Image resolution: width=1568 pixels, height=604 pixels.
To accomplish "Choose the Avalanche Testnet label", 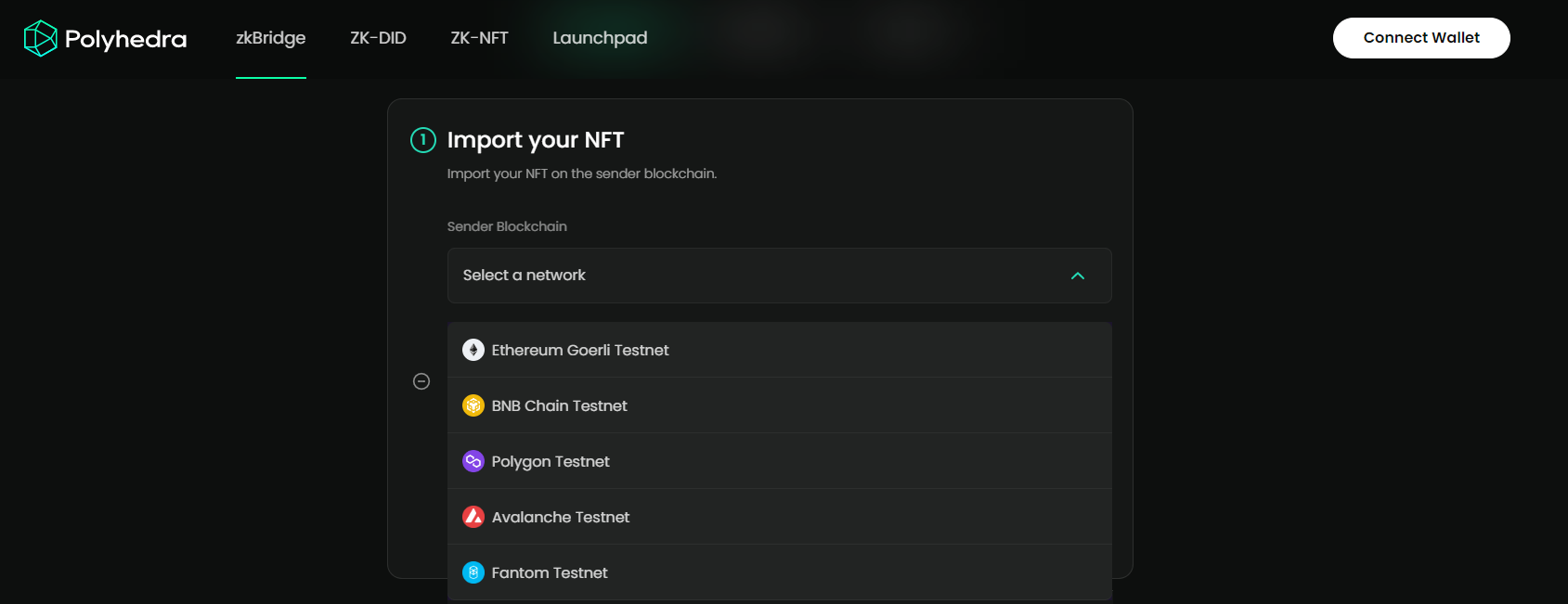I will (x=561, y=517).
